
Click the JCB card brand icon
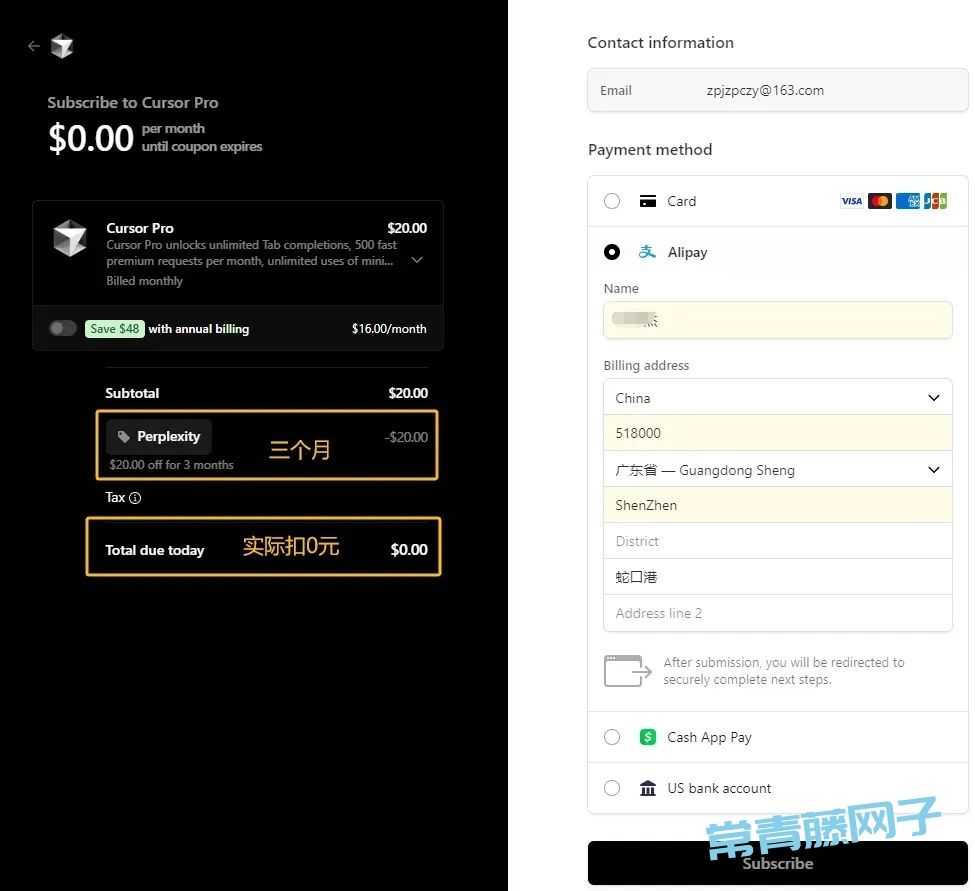pos(934,201)
